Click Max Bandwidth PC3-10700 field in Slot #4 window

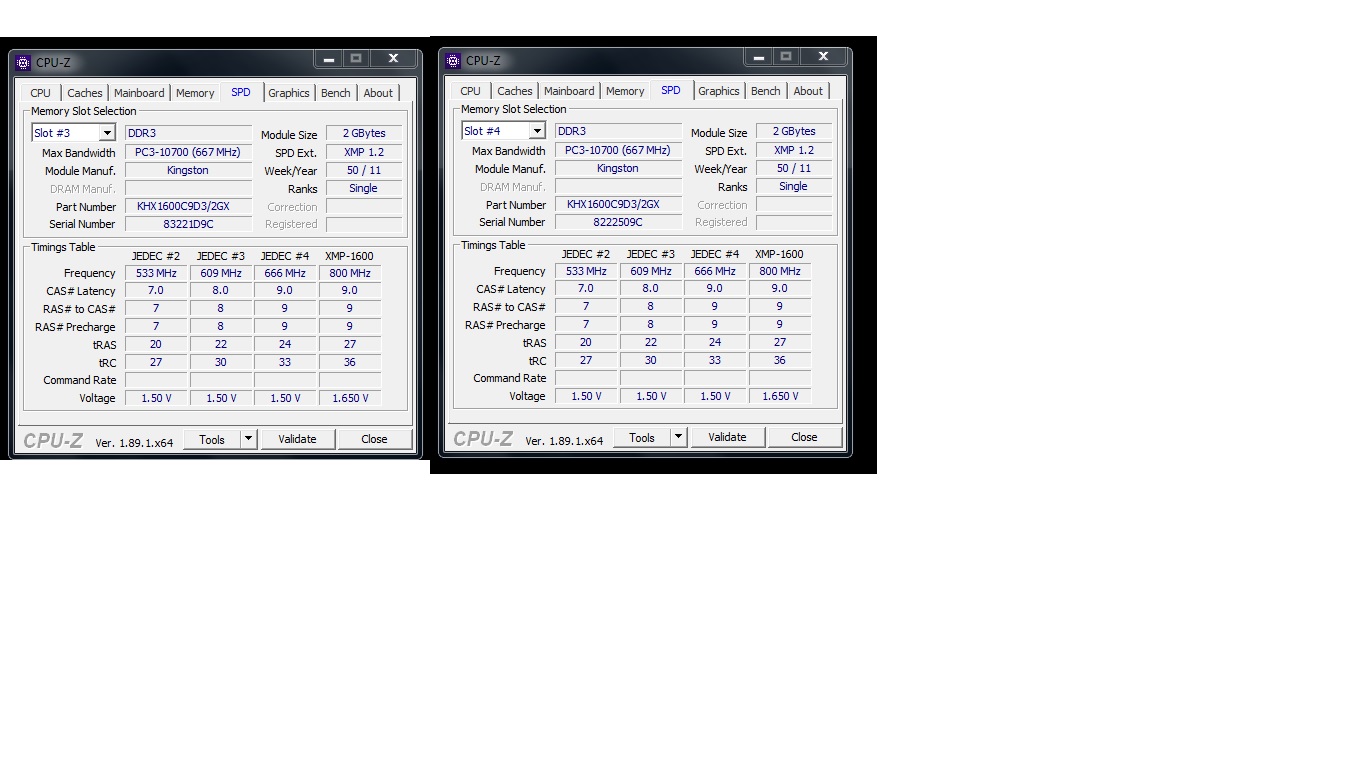point(618,150)
